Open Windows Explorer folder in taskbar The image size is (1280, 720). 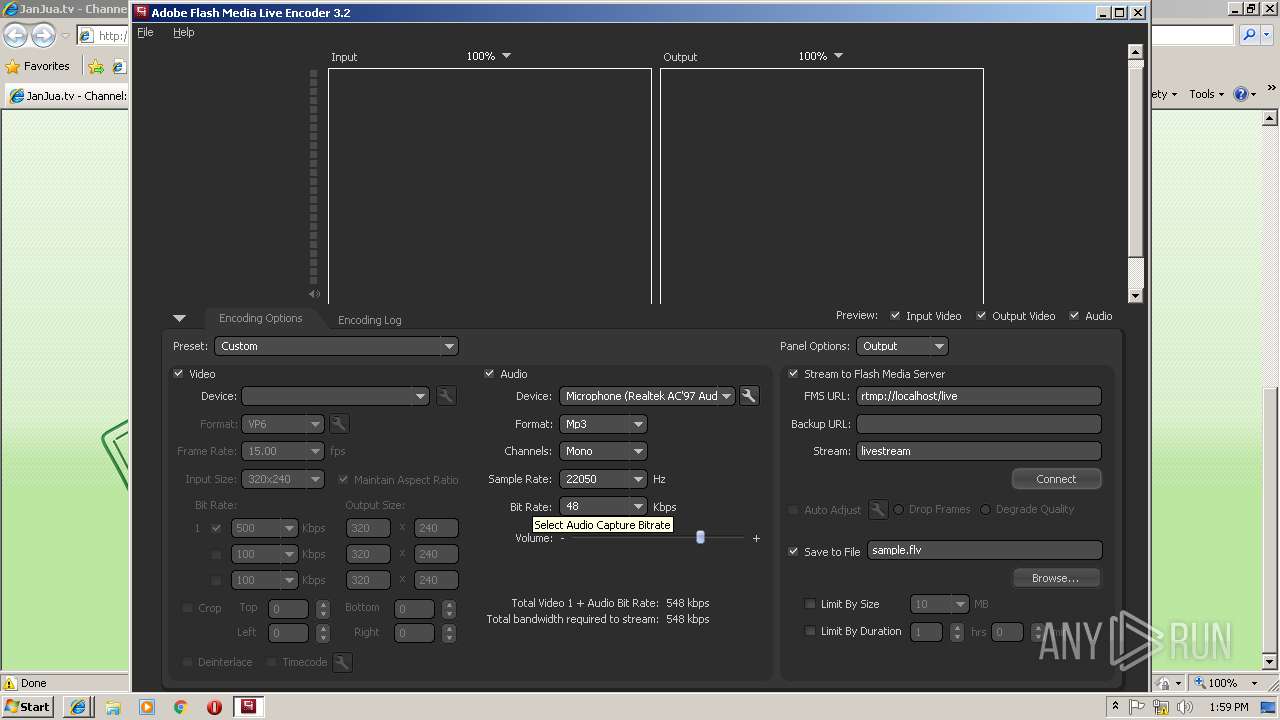point(113,707)
